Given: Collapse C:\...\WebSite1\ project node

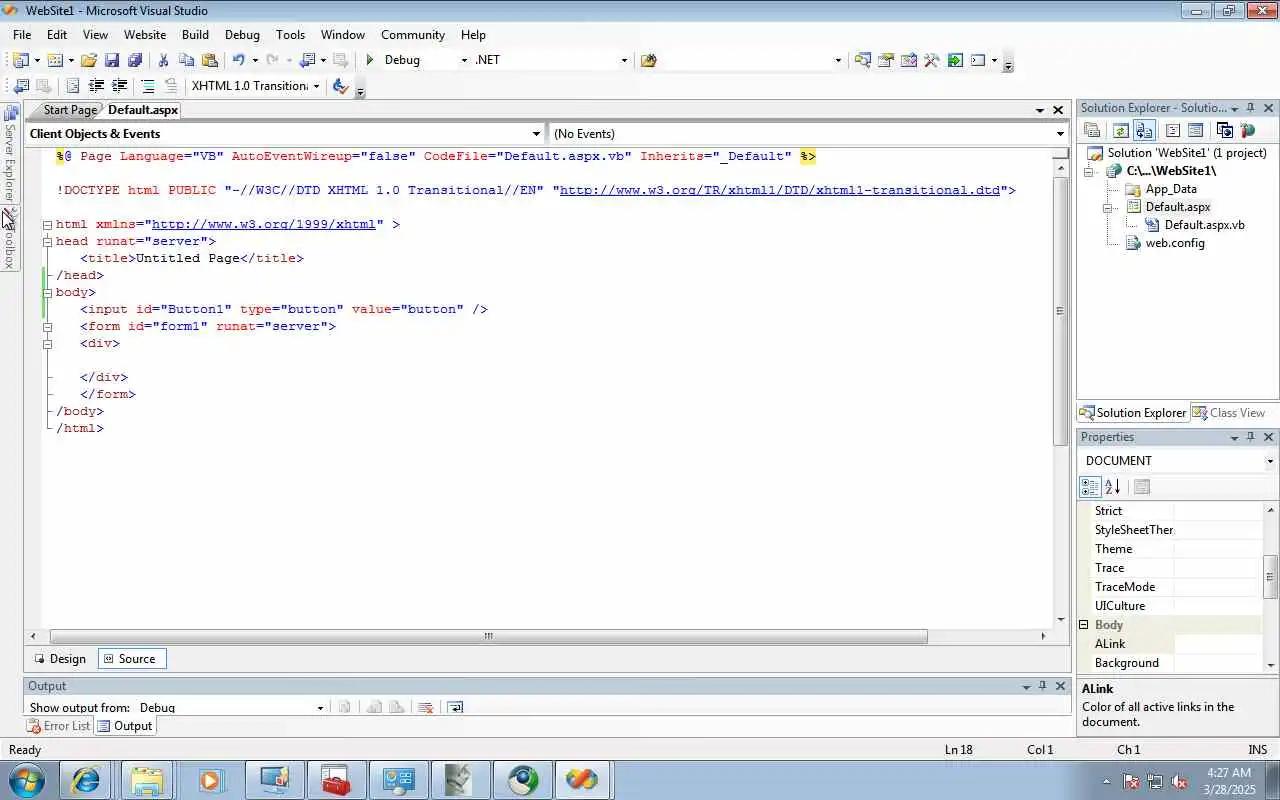Looking at the screenshot, I should (x=1089, y=172).
